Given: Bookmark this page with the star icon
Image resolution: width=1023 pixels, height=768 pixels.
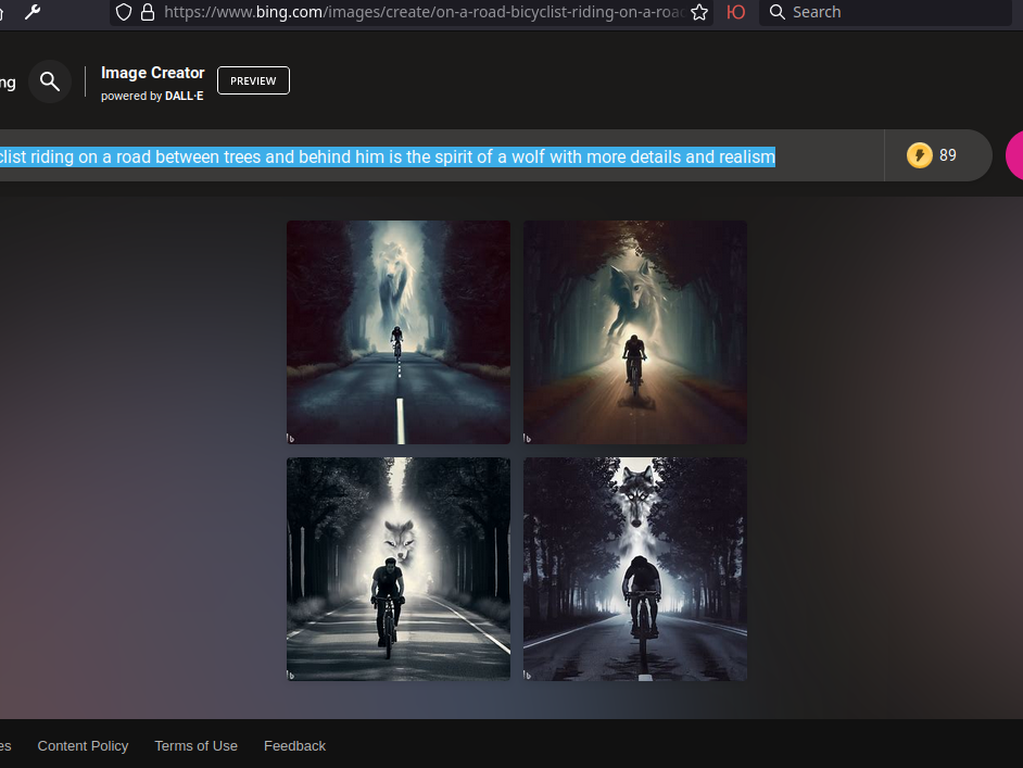Looking at the screenshot, I should click(x=700, y=12).
